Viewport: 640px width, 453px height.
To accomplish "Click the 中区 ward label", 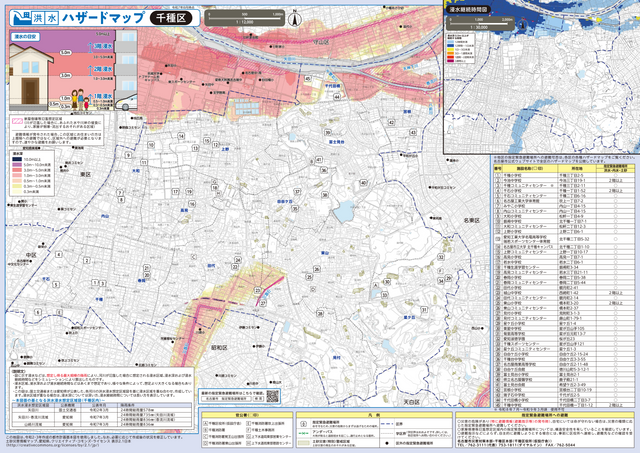I will [31, 255].
